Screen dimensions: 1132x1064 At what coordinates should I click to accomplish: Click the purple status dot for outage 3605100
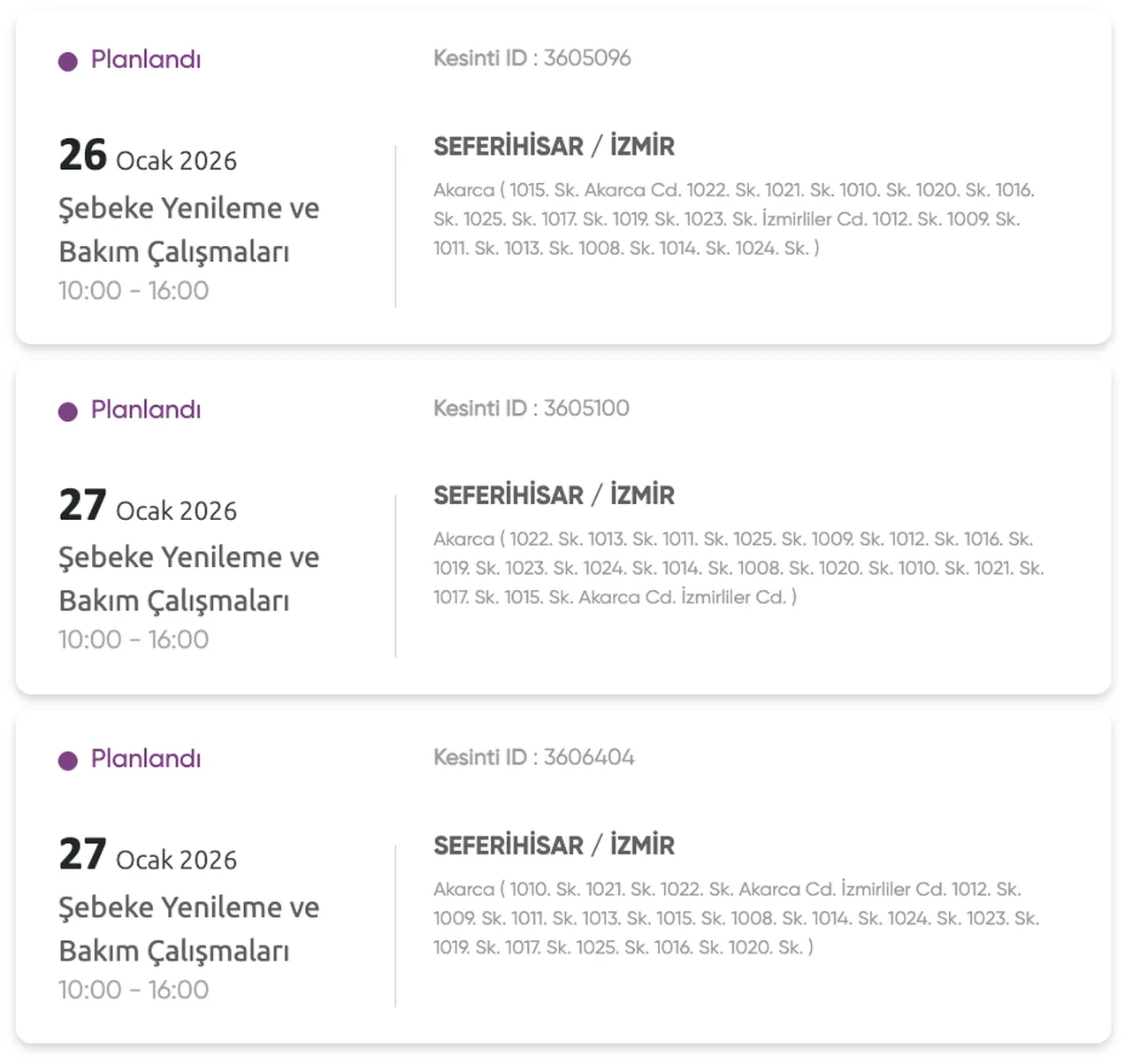tap(68, 412)
